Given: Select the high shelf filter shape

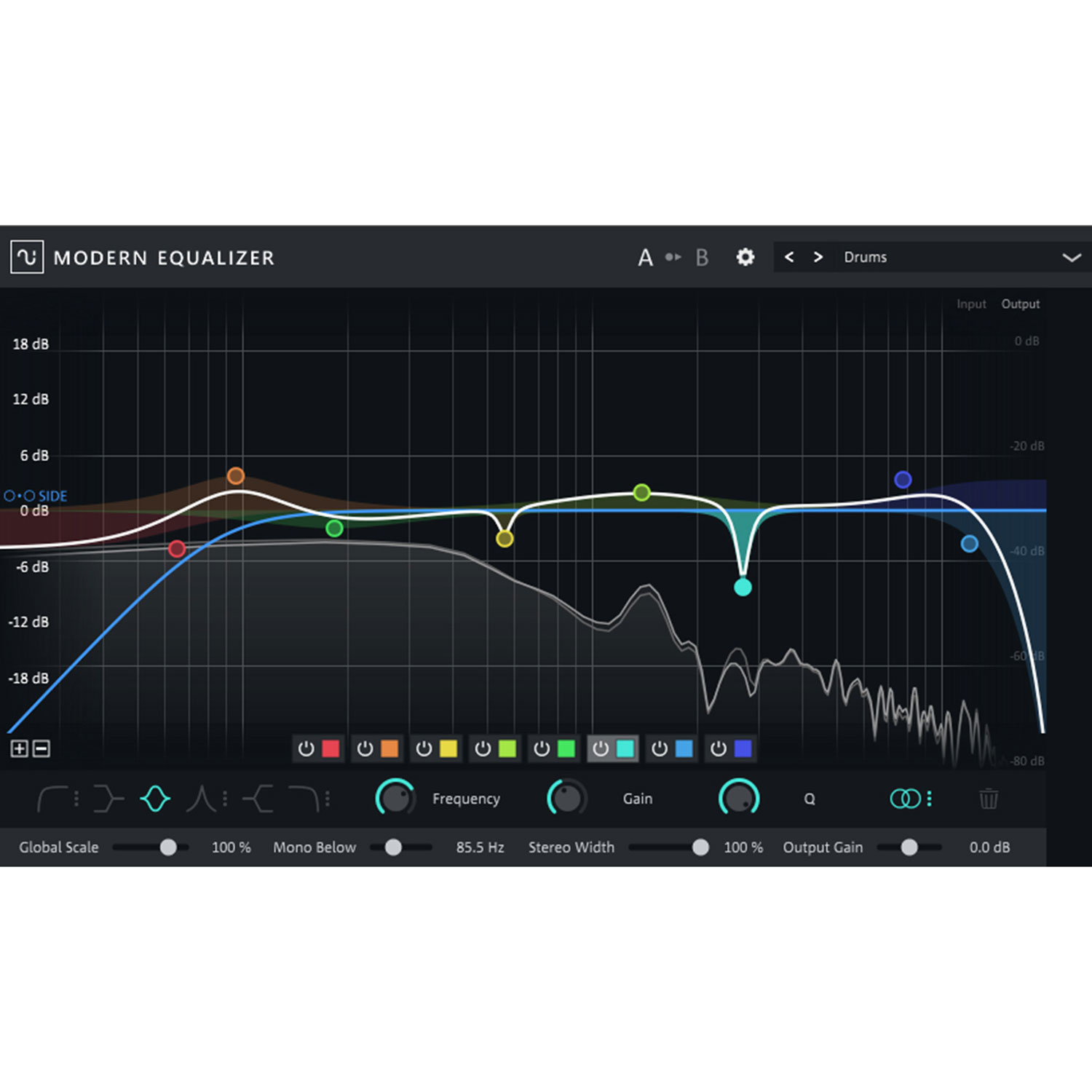Looking at the screenshot, I should click(256, 798).
